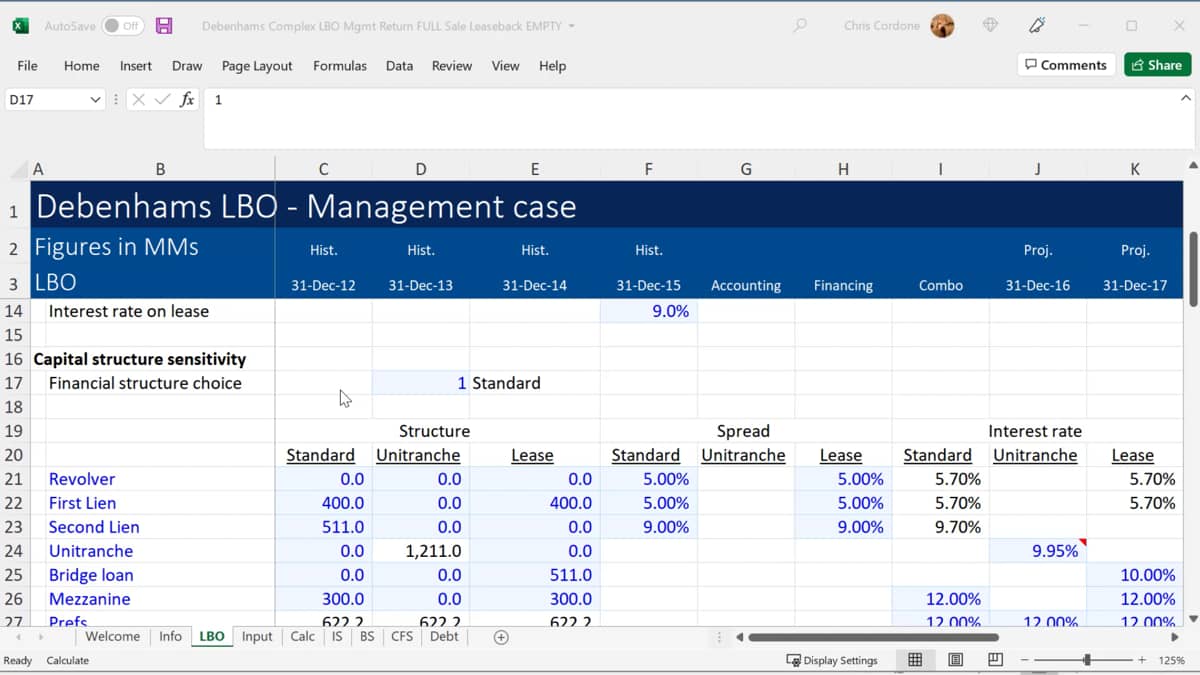Image resolution: width=1200 pixels, height=675 pixels.
Task: Add a new sheet with the plus icon
Action: coord(501,637)
